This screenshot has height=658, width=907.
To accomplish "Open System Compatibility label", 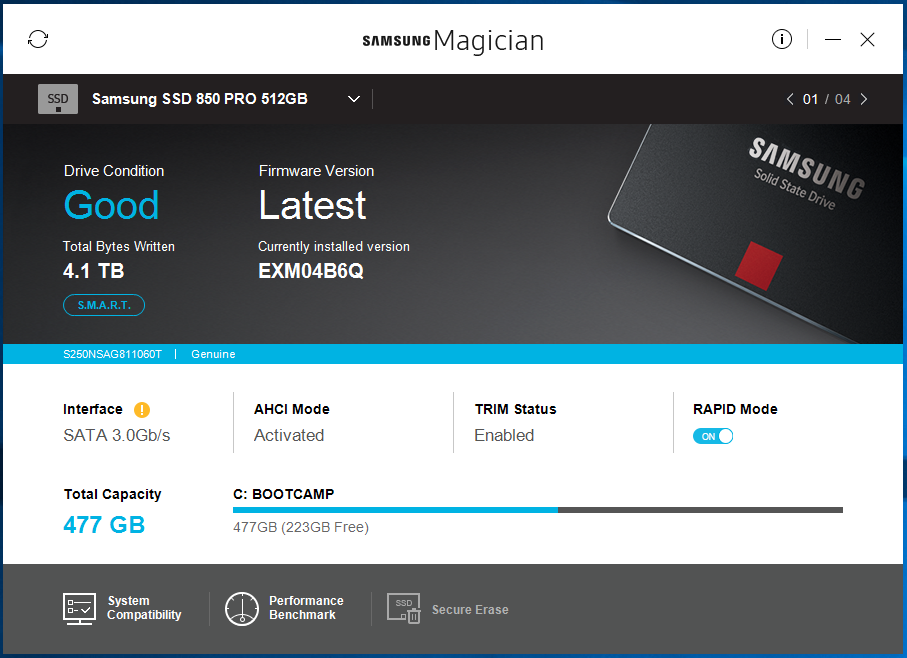I will pyautogui.click(x=144, y=608).
